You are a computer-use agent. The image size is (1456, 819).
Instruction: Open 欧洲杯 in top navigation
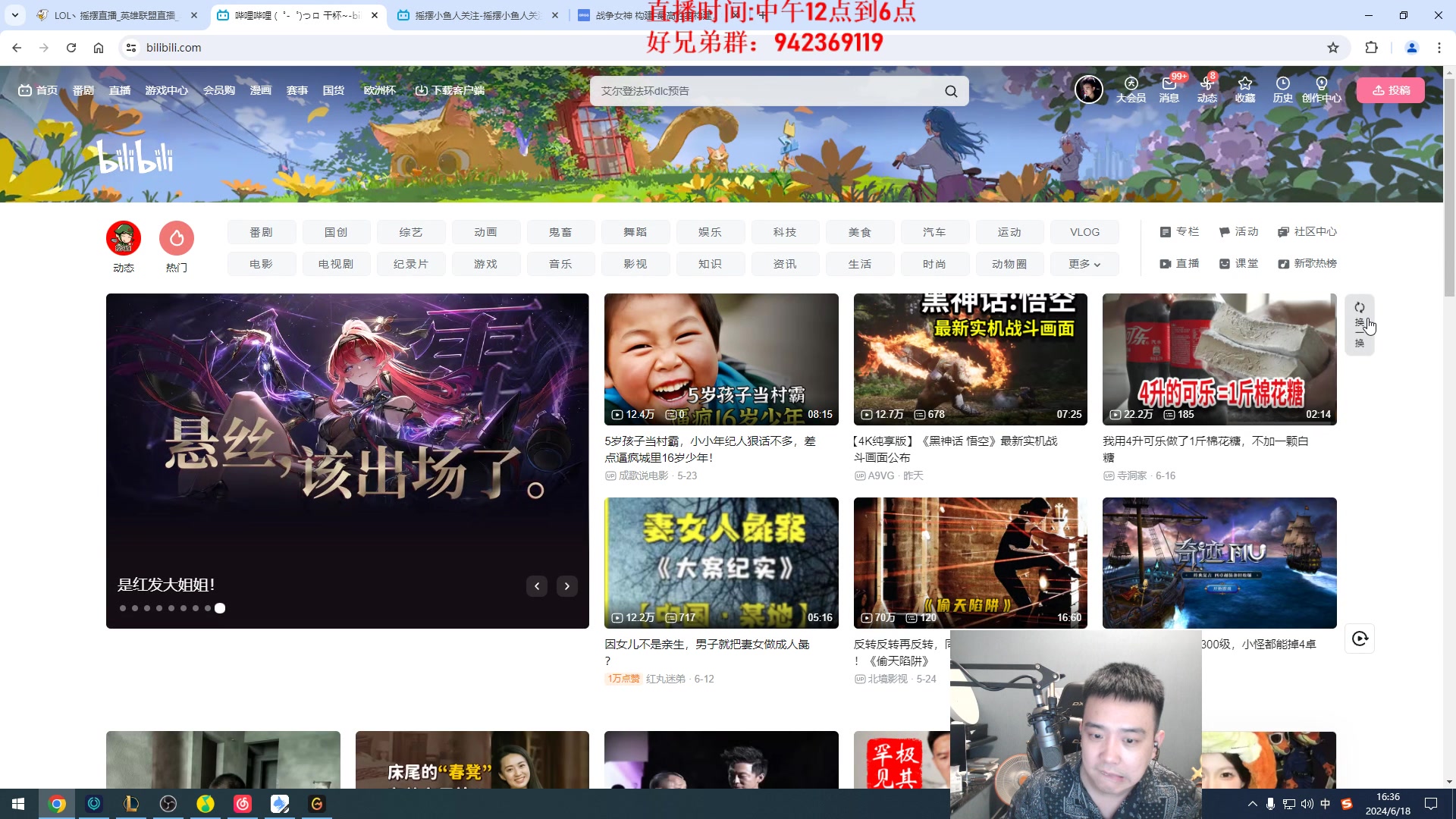coord(379,90)
